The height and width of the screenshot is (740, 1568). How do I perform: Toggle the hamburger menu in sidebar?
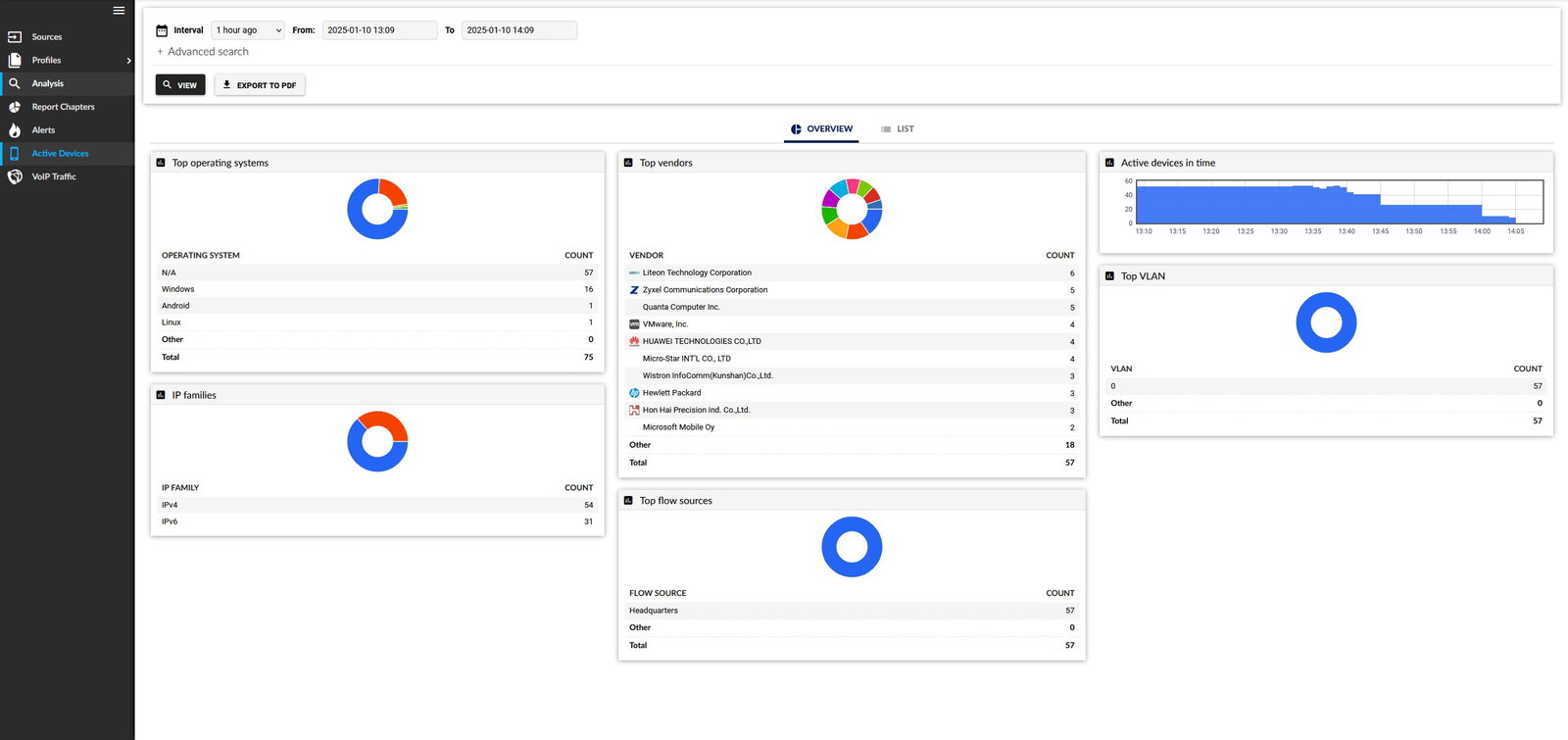(119, 11)
